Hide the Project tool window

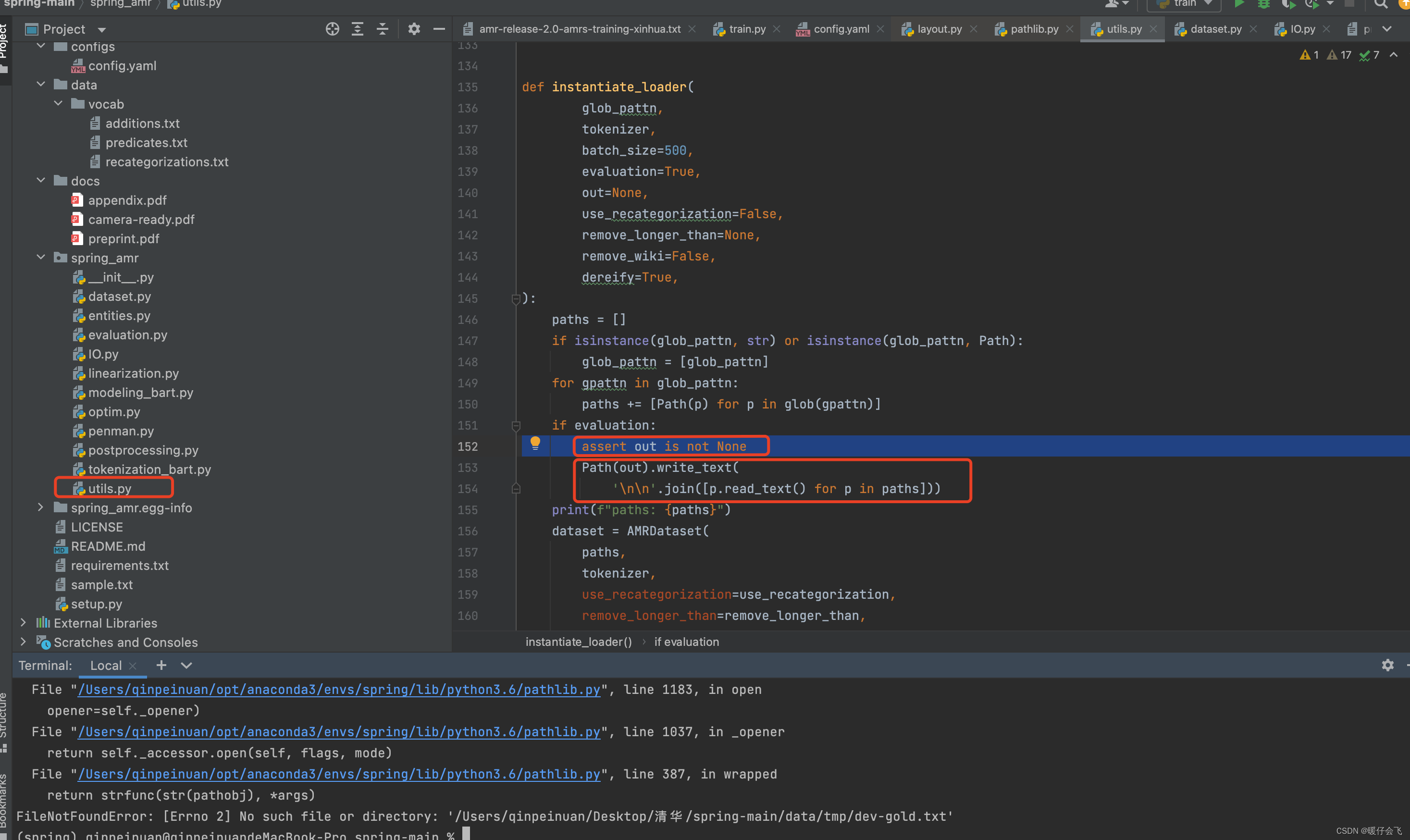[439, 29]
